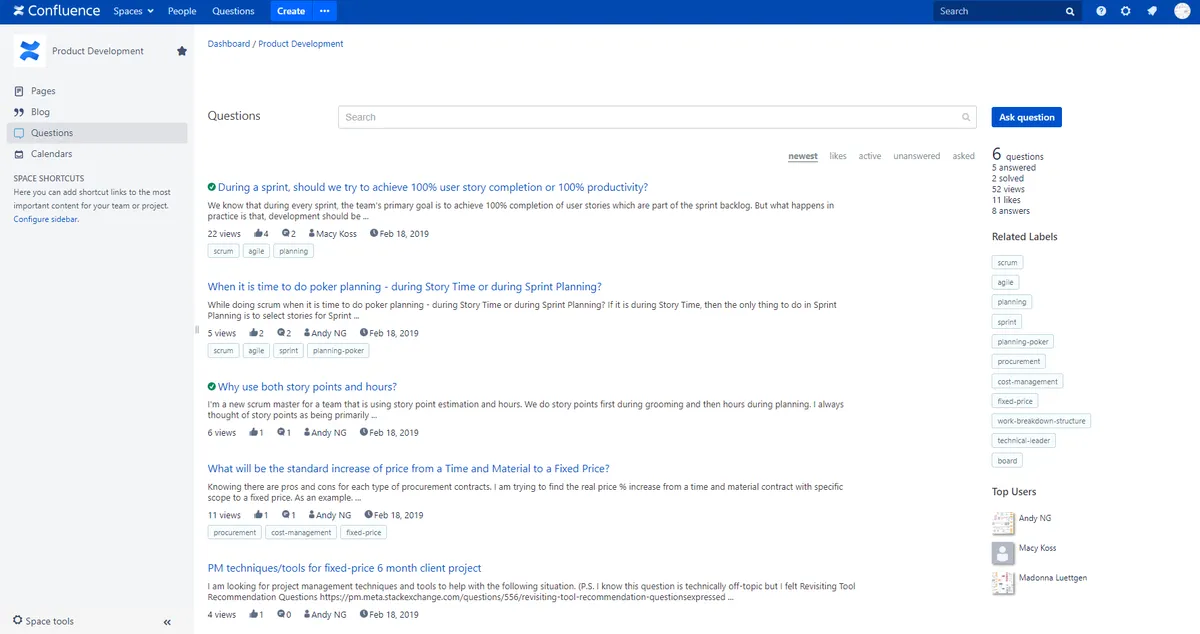The width and height of the screenshot is (1200, 634).
Task: Click Macy Koss avatar in Top Users
Action: [x=1003, y=553]
